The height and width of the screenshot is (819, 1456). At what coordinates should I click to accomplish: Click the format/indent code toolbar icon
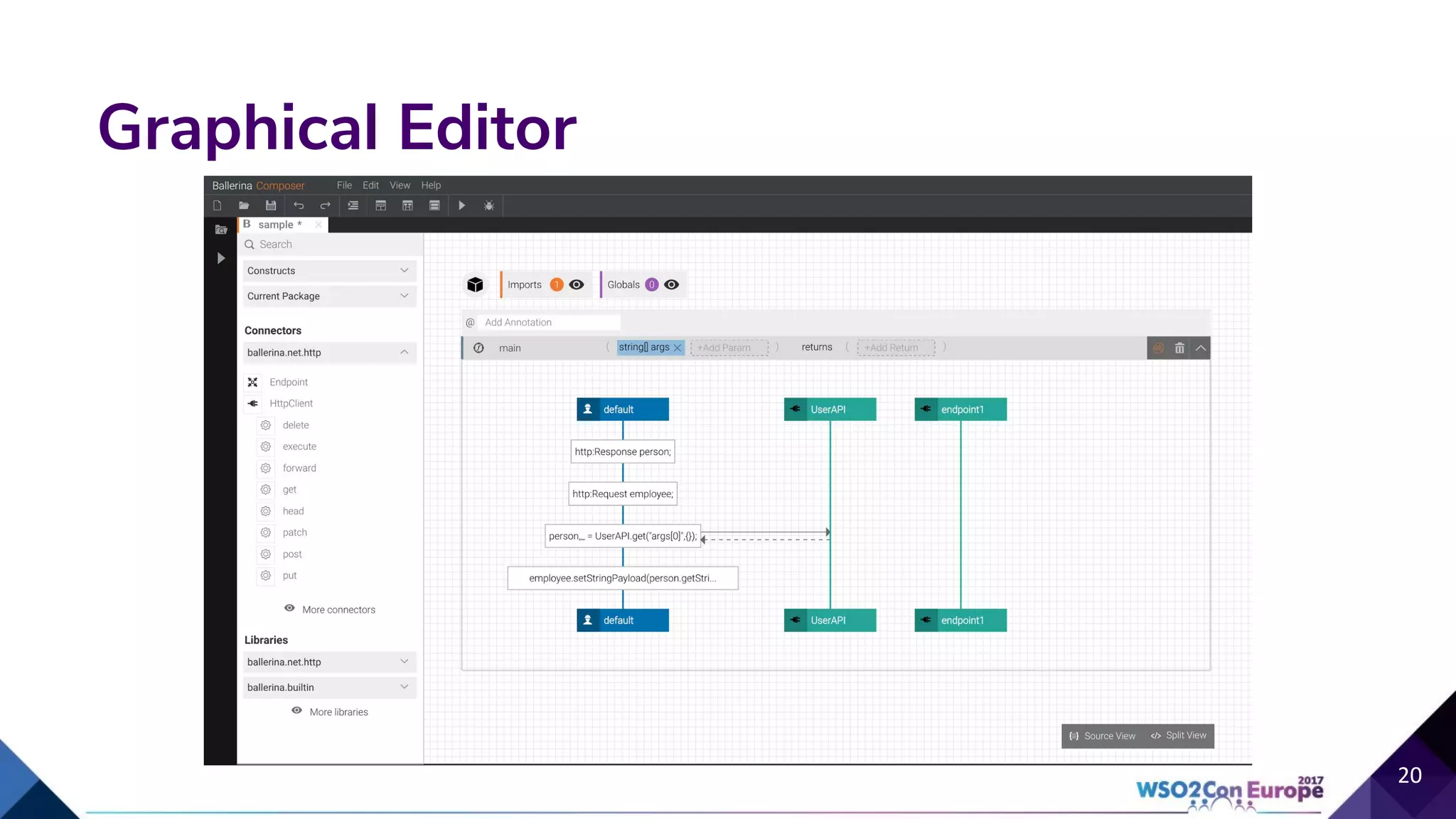pyautogui.click(x=353, y=205)
